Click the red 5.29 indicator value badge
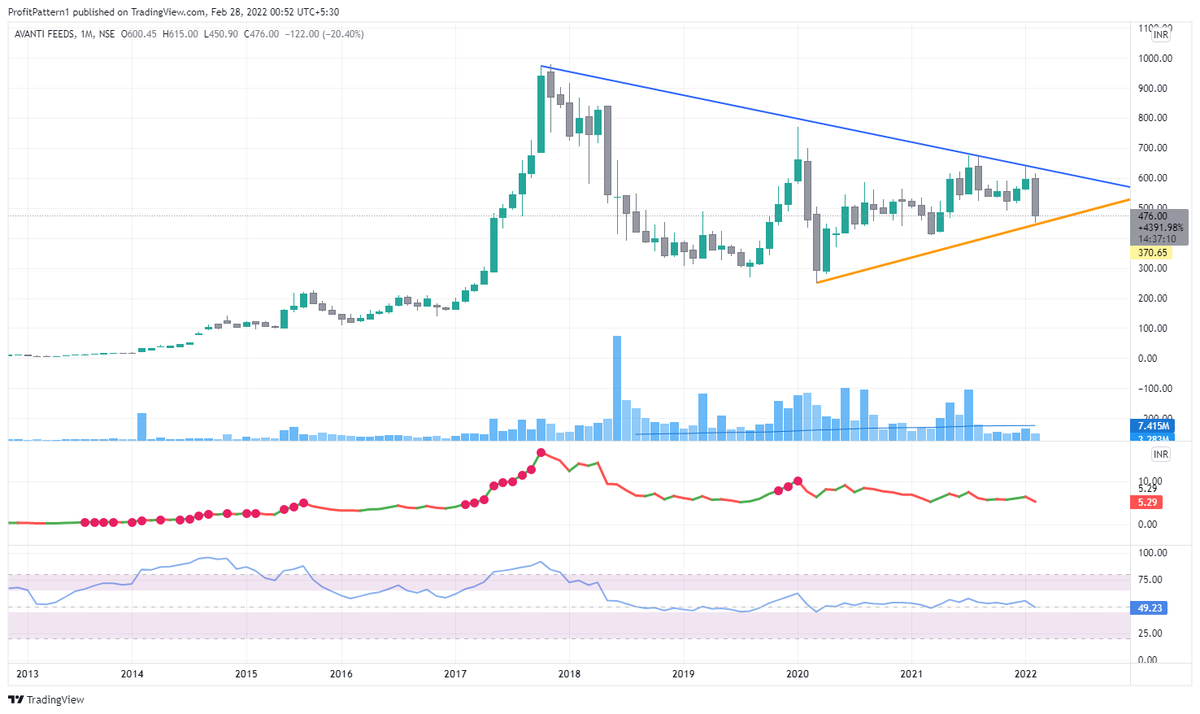The height and width of the screenshot is (714, 1200). click(1147, 502)
